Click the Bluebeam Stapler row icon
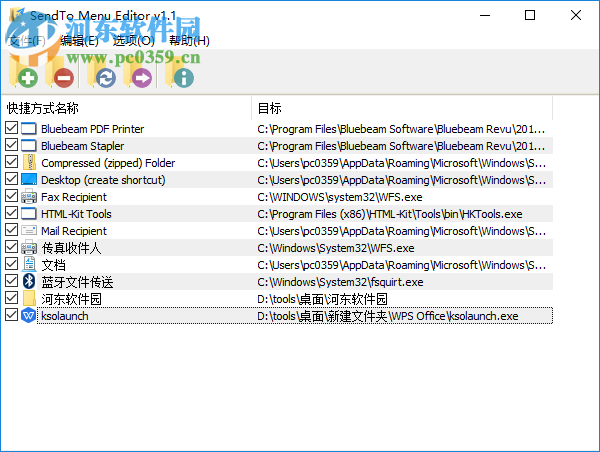This screenshot has width=600, height=452. point(29,146)
